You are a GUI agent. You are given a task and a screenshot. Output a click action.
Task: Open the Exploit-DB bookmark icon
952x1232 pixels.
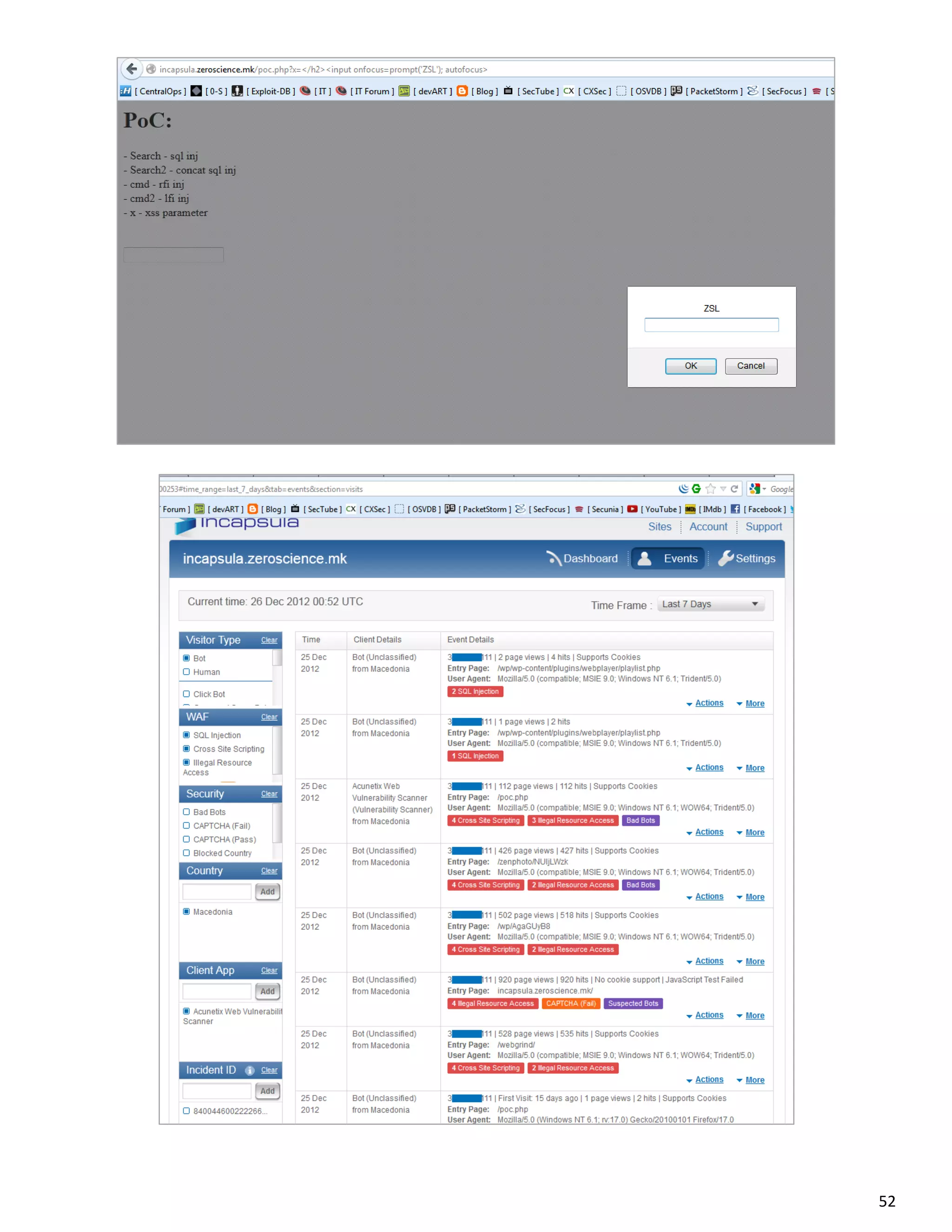[238, 91]
